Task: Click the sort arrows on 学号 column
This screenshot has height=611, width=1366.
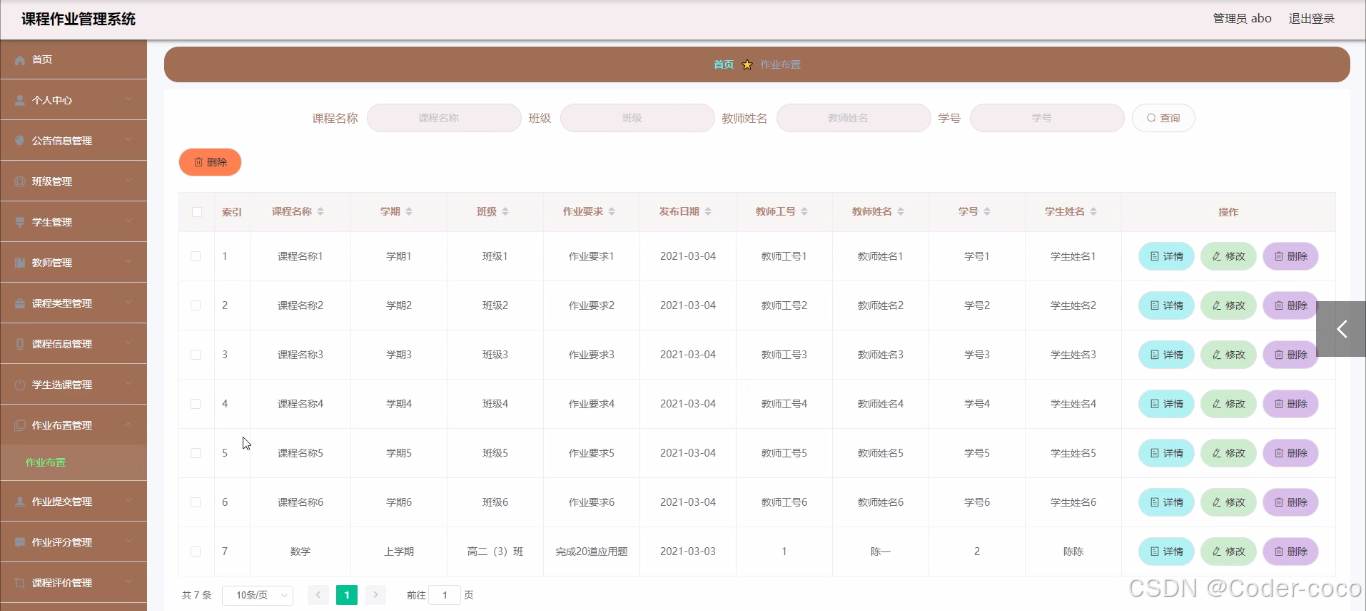Action: click(987, 212)
